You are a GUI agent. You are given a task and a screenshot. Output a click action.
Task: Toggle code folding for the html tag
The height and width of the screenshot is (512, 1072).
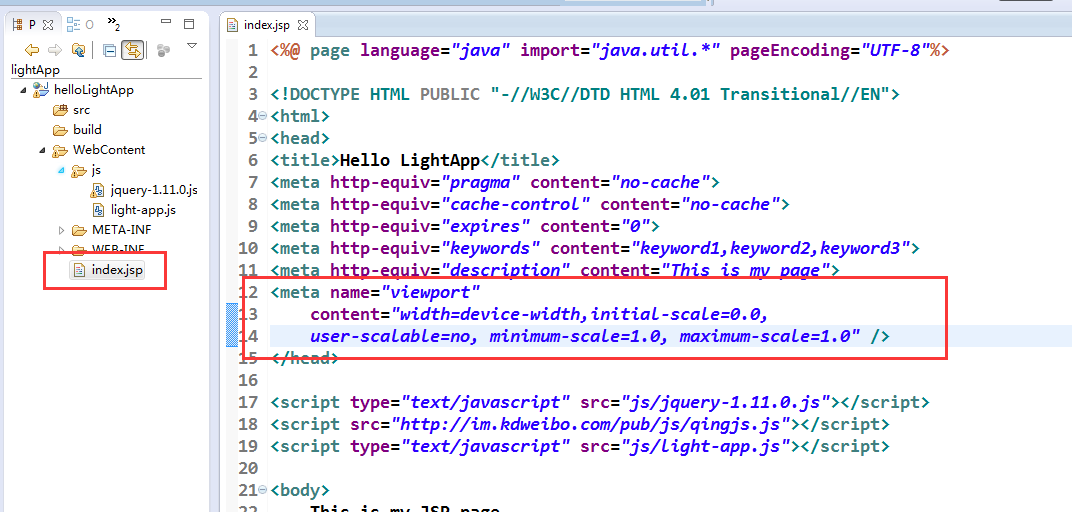click(263, 117)
